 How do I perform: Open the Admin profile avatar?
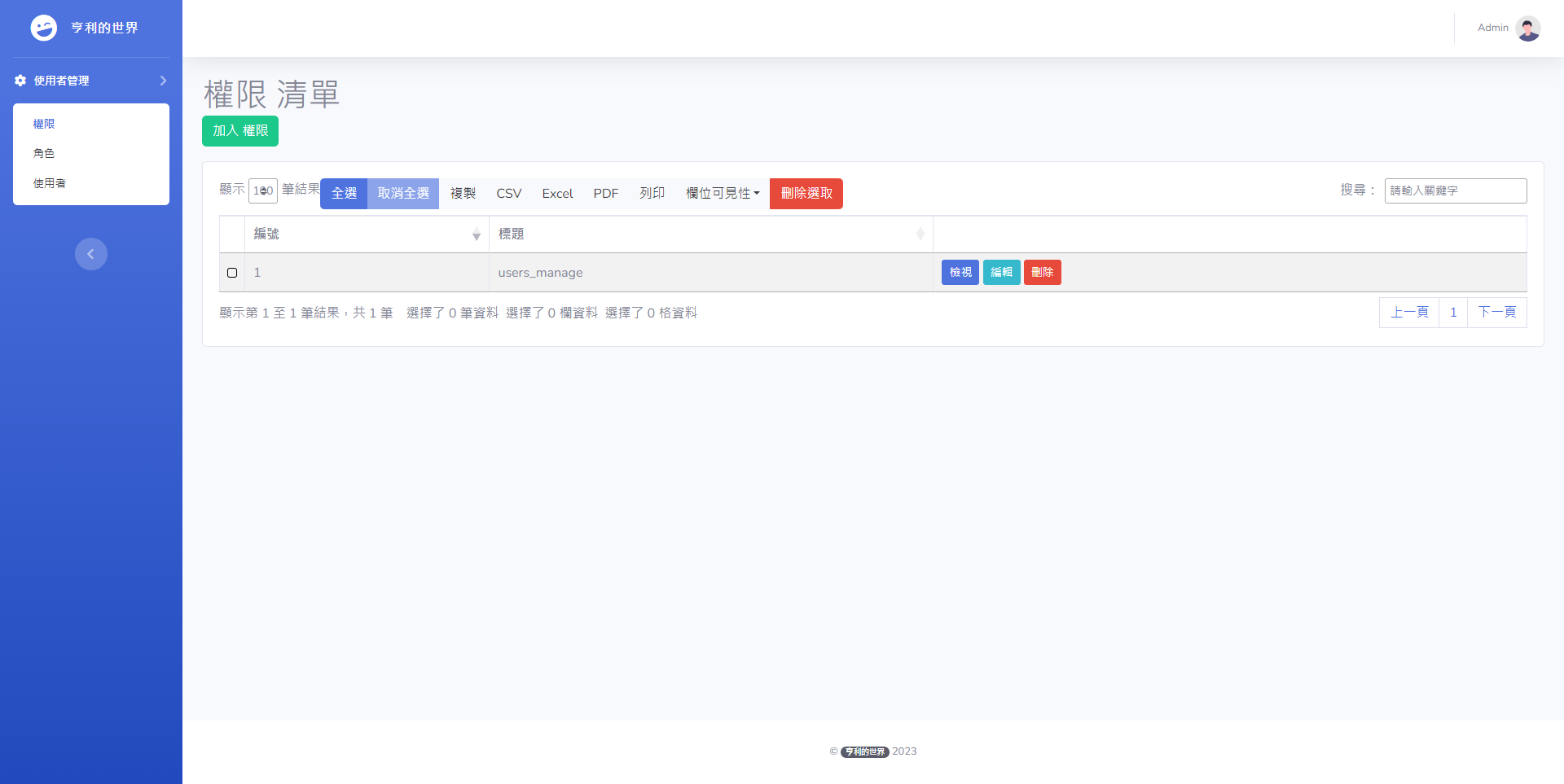tap(1529, 28)
